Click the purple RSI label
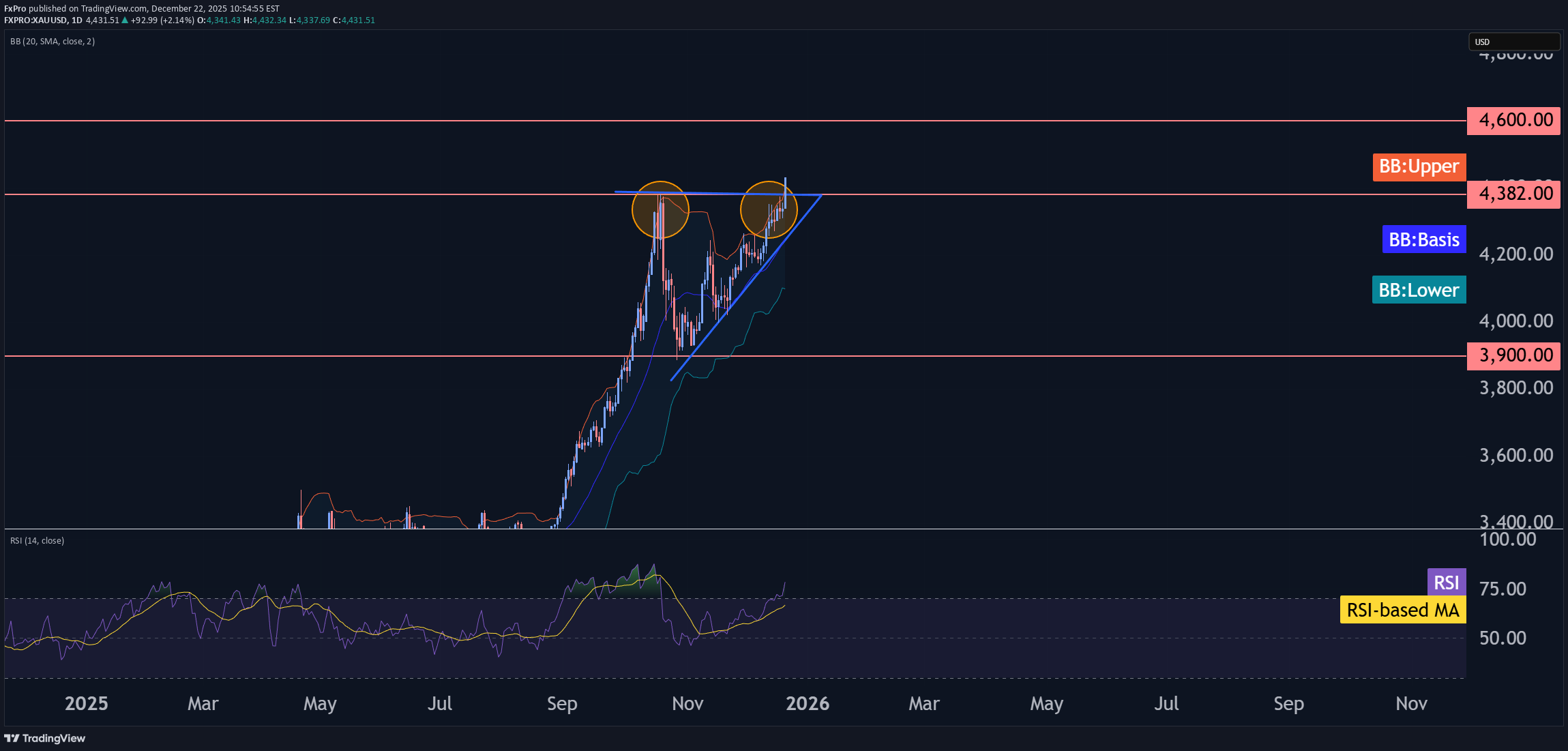Image resolution: width=1568 pixels, height=751 pixels. pyautogui.click(x=1446, y=582)
